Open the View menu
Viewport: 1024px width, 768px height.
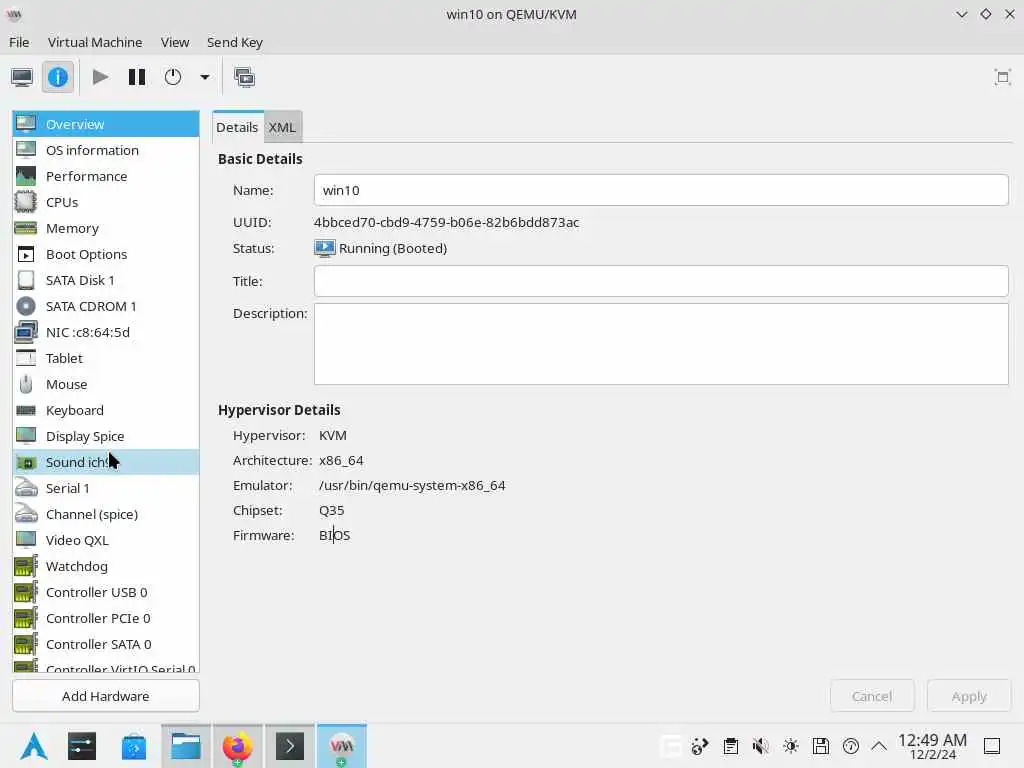175,42
